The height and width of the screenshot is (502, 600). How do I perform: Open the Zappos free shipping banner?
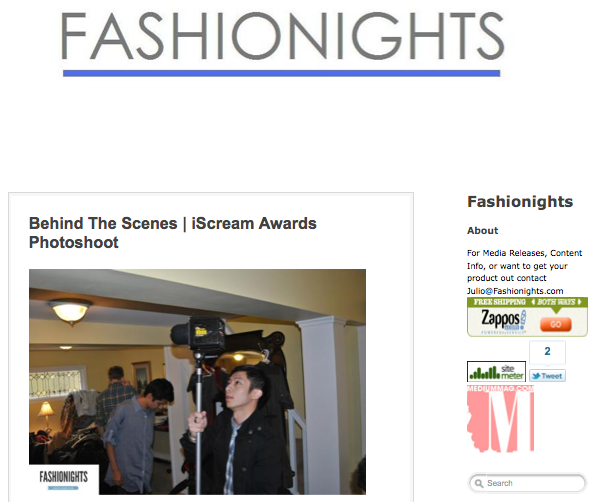click(x=527, y=317)
